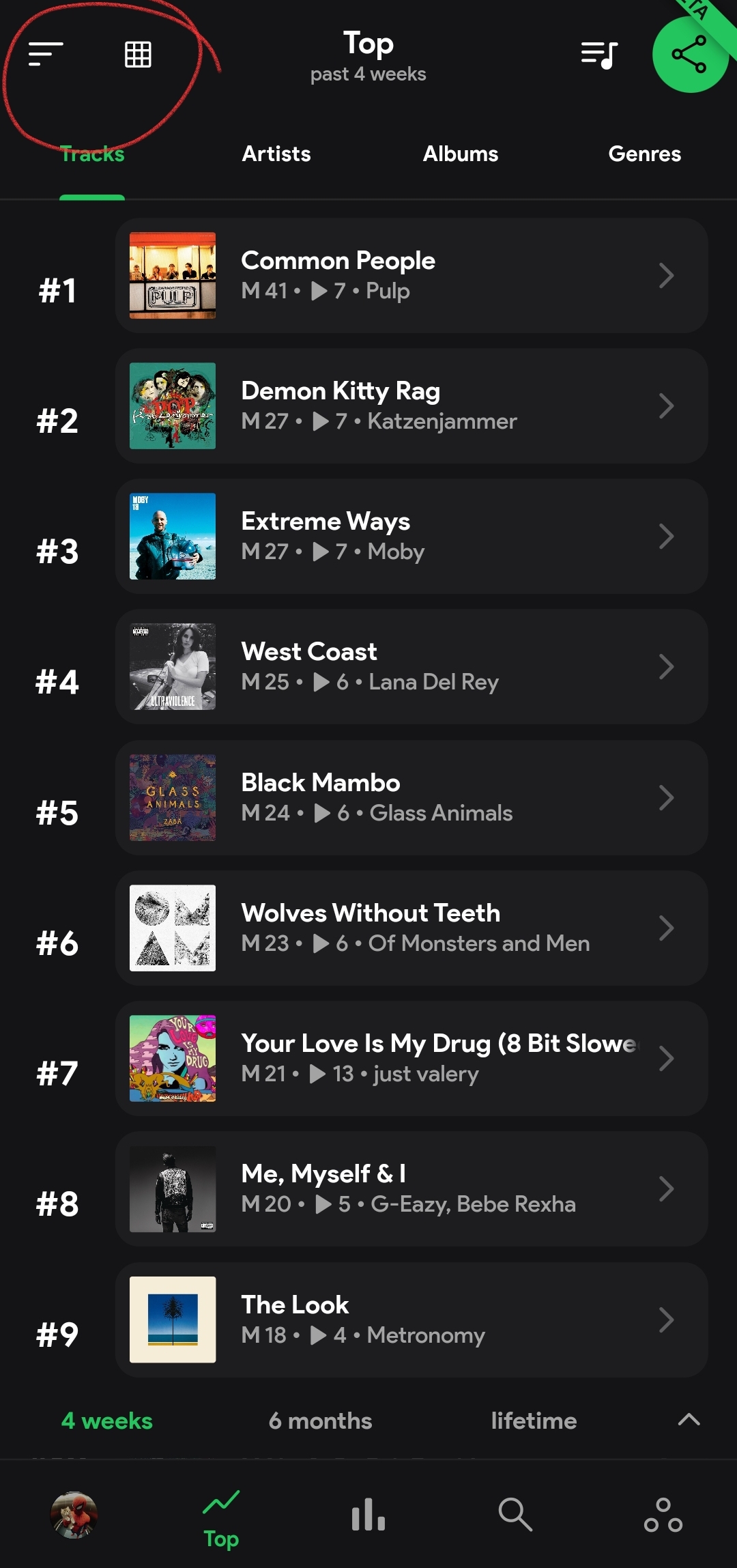
Task: Switch to the Genres tab
Action: [644, 154]
